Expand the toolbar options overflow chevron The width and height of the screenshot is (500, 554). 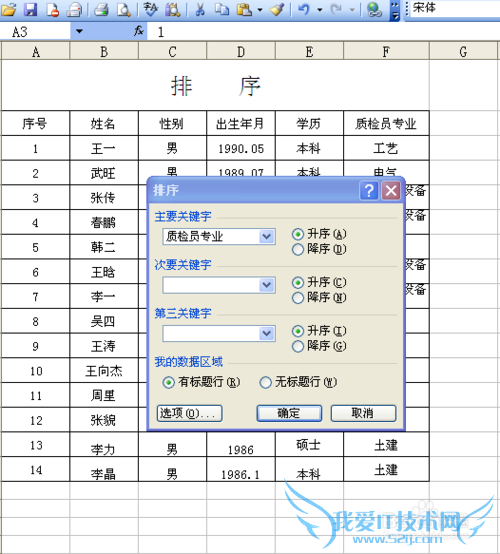click(x=395, y=11)
